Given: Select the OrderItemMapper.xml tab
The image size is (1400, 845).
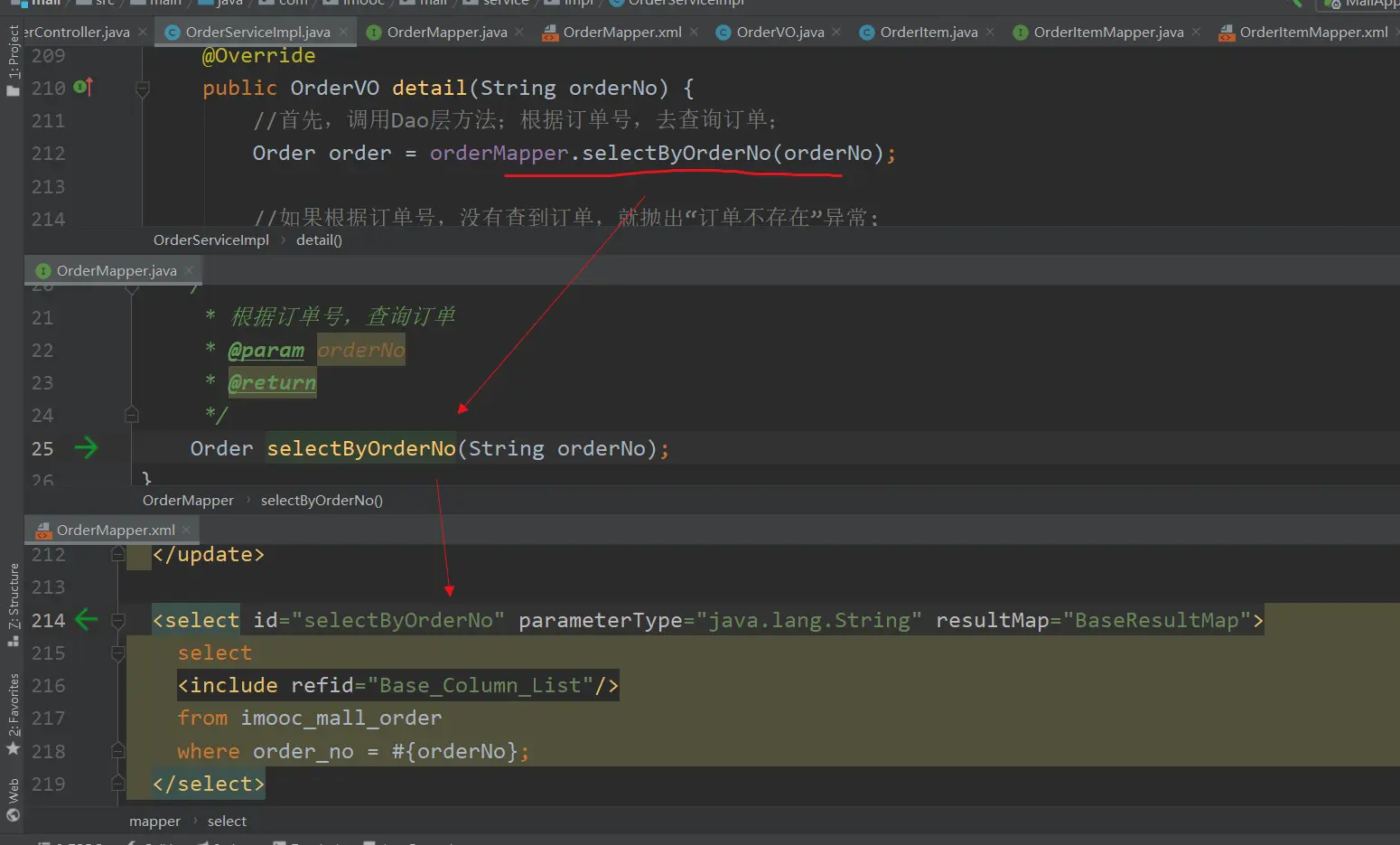Looking at the screenshot, I should (x=1312, y=33).
